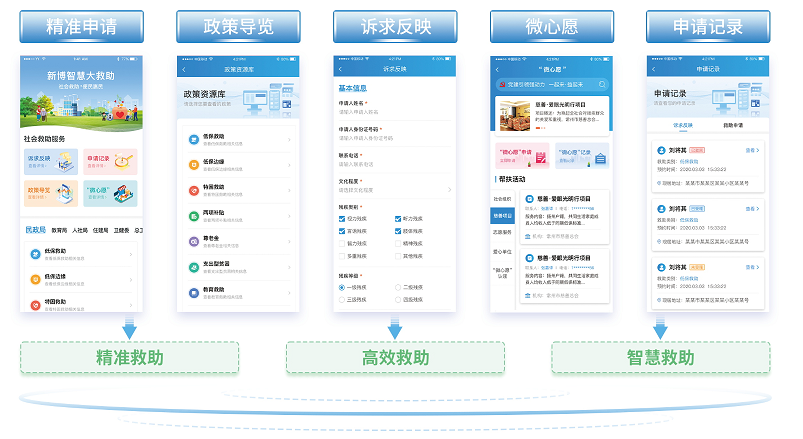Viewport: 803px width, 439px height.
Task: Tap green 两项补贴 icon in 政策资源库 list
Action: click(194, 216)
